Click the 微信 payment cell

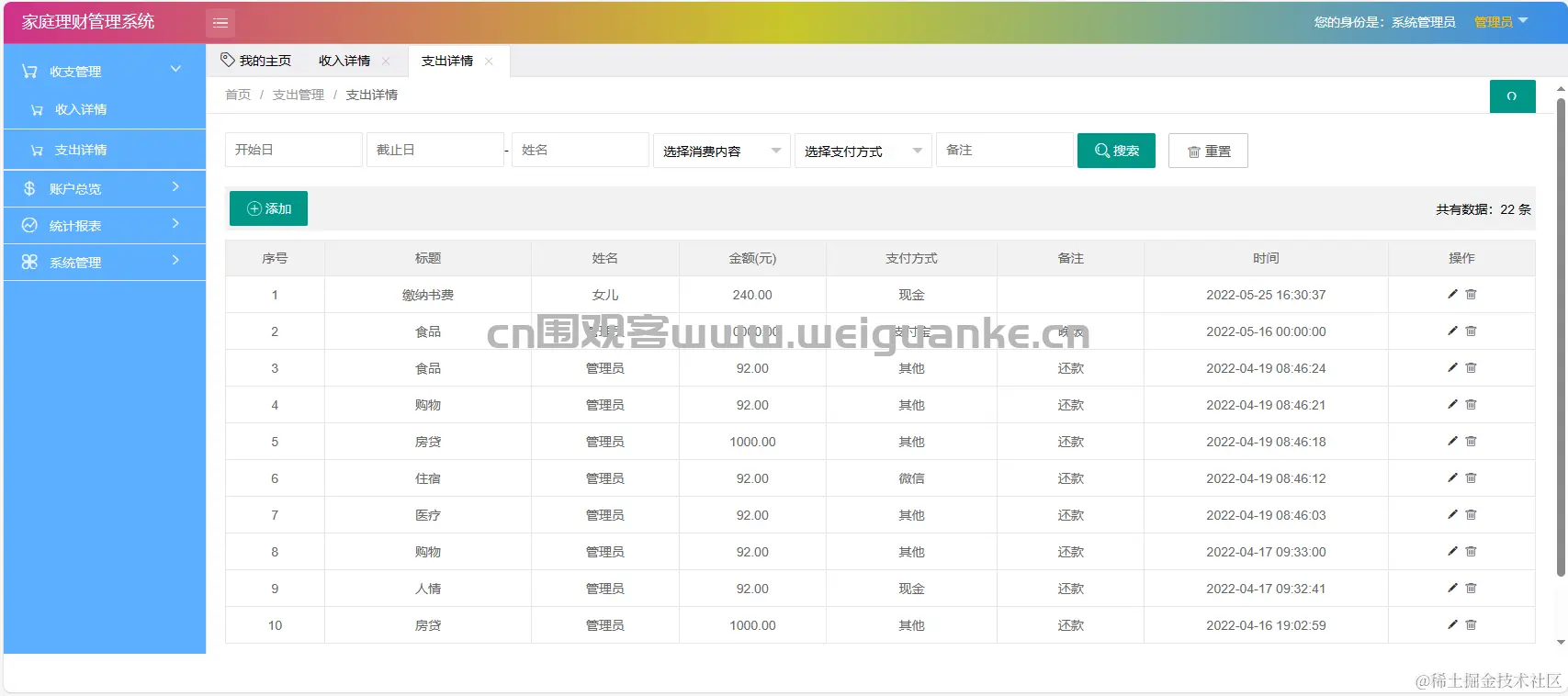(x=911, y=478)
